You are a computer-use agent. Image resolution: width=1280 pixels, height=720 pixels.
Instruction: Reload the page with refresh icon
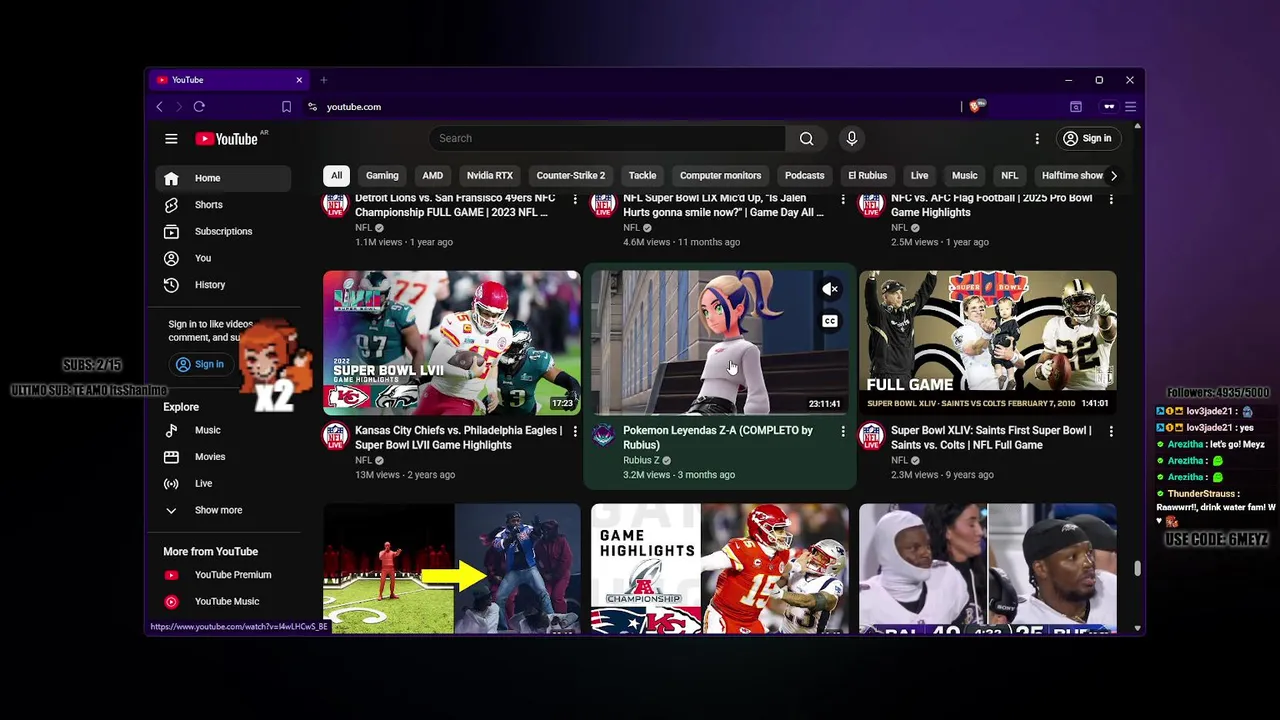199,107
